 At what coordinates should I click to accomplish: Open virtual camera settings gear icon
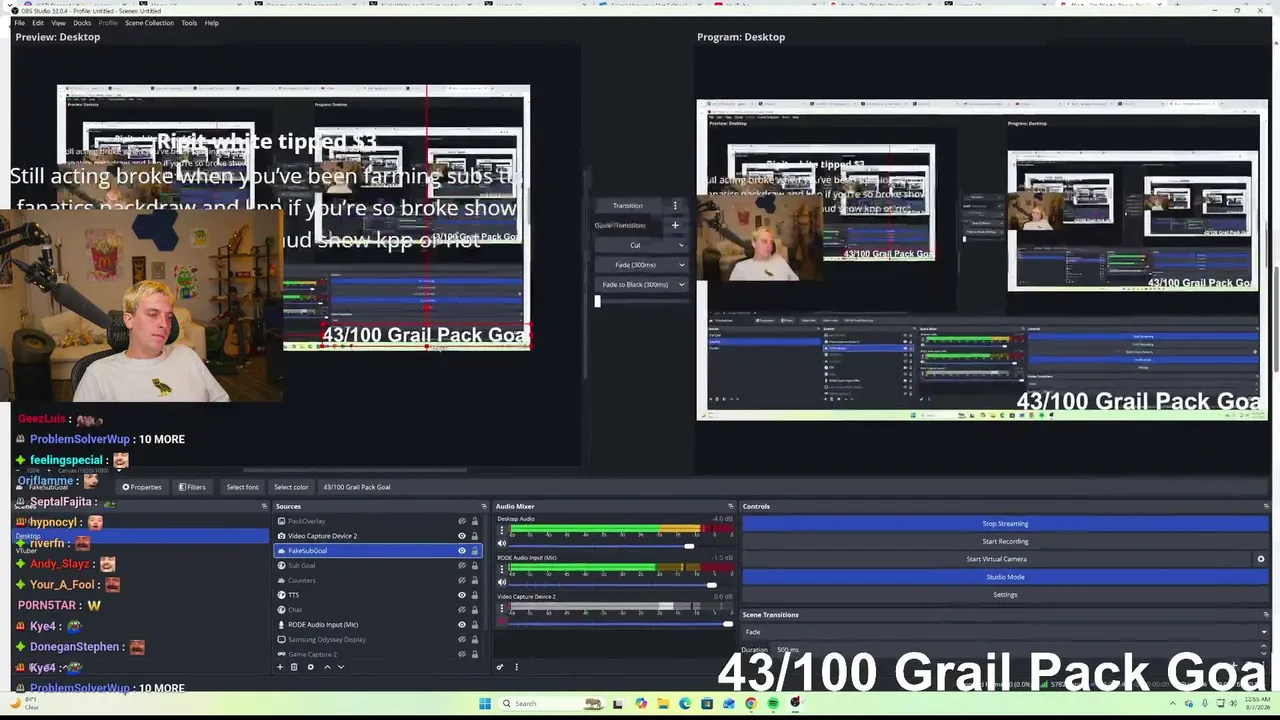click(1261, 559)
